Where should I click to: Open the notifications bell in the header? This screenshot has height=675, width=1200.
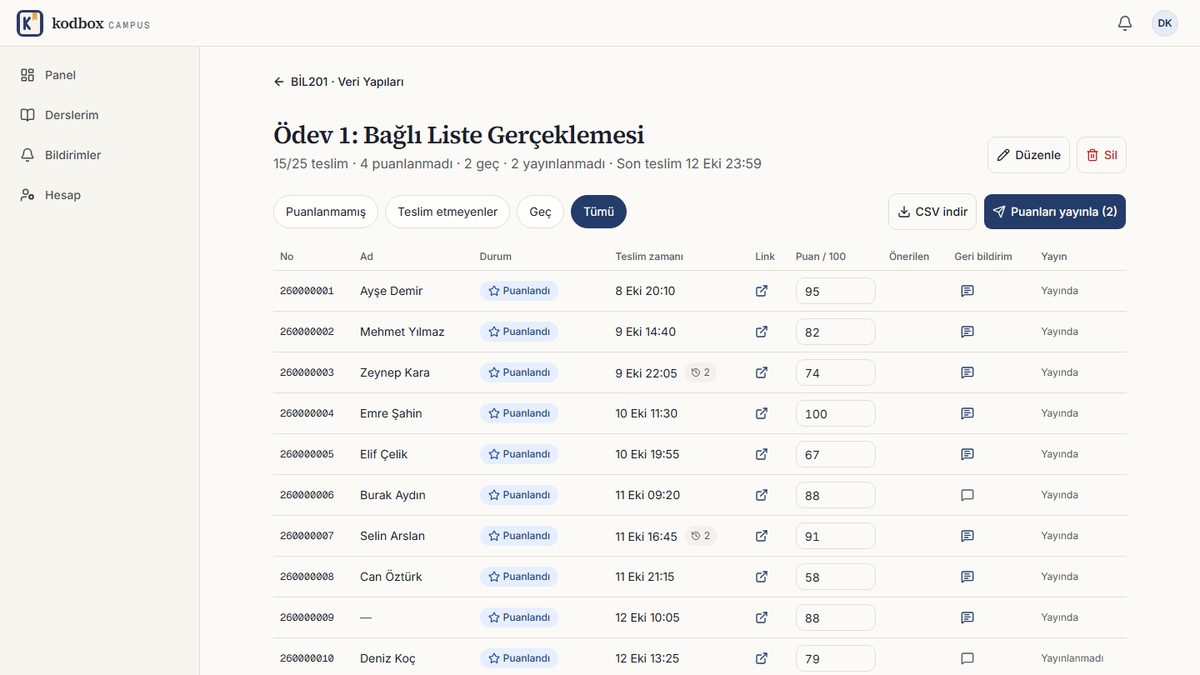tap(1125, 23)
